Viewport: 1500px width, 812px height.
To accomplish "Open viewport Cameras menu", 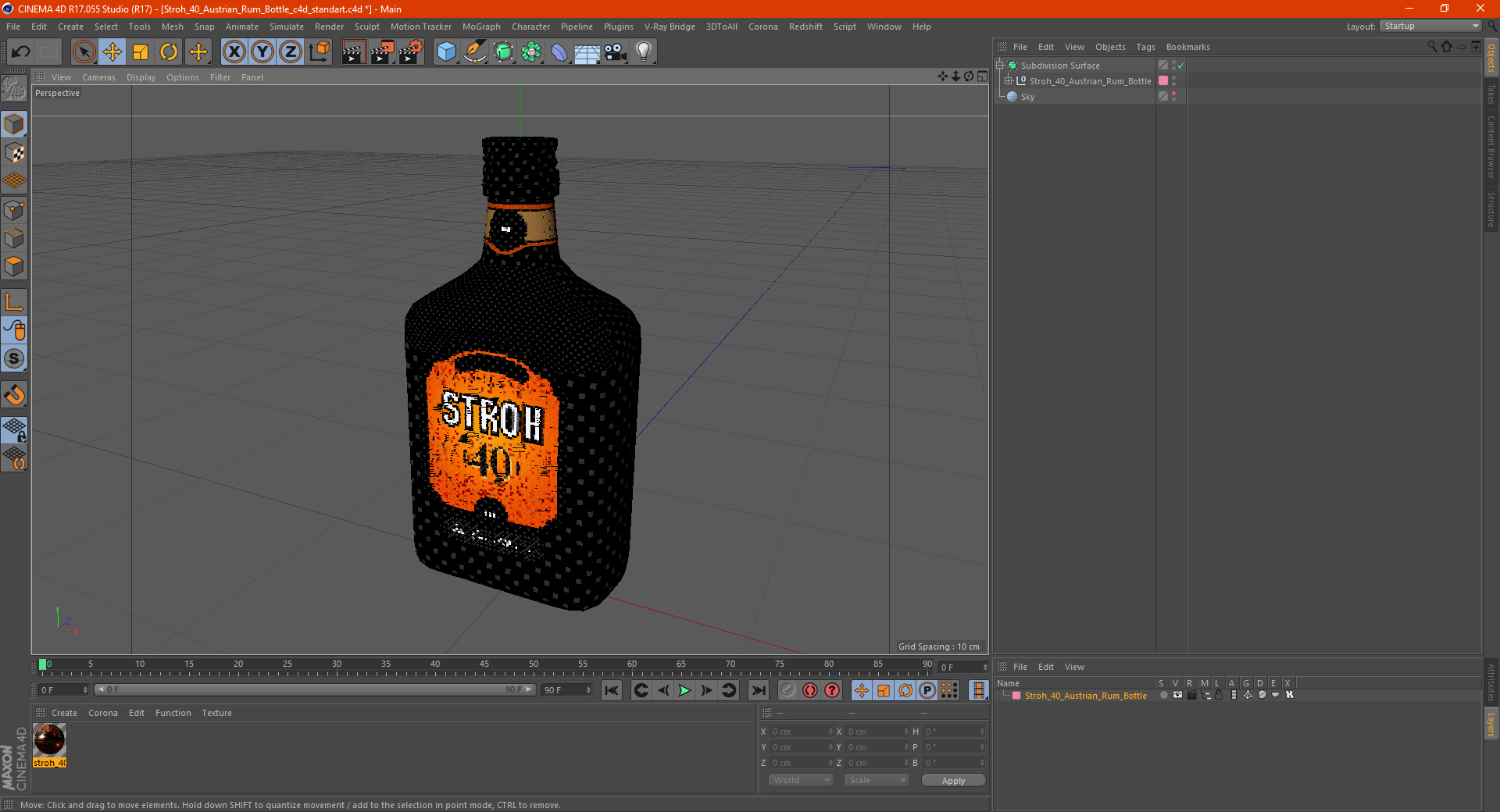I will point(98,77).
